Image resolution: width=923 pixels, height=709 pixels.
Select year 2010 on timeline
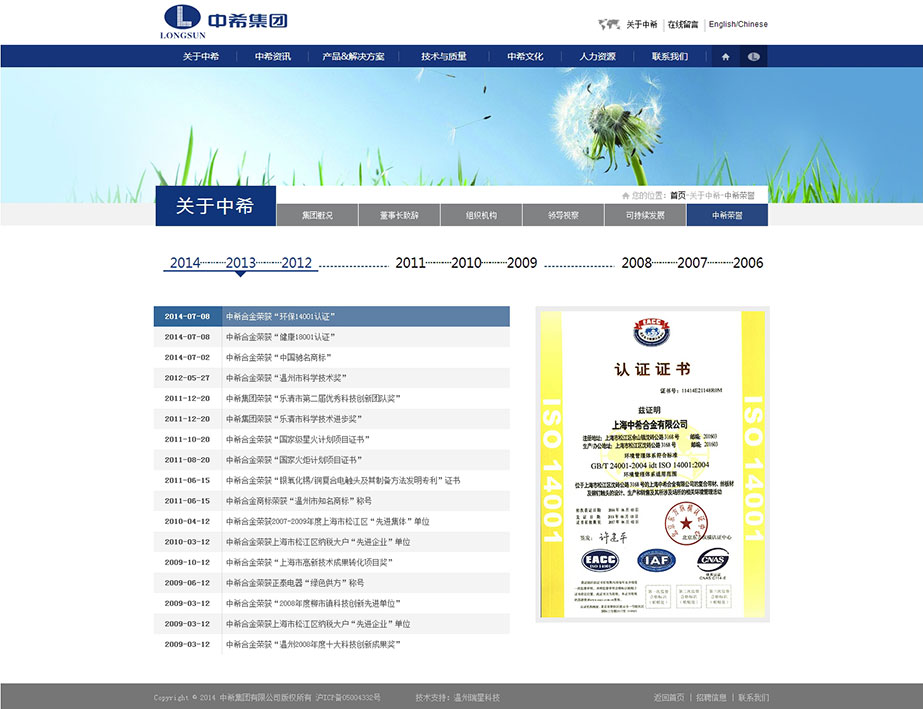coord(466,263)
